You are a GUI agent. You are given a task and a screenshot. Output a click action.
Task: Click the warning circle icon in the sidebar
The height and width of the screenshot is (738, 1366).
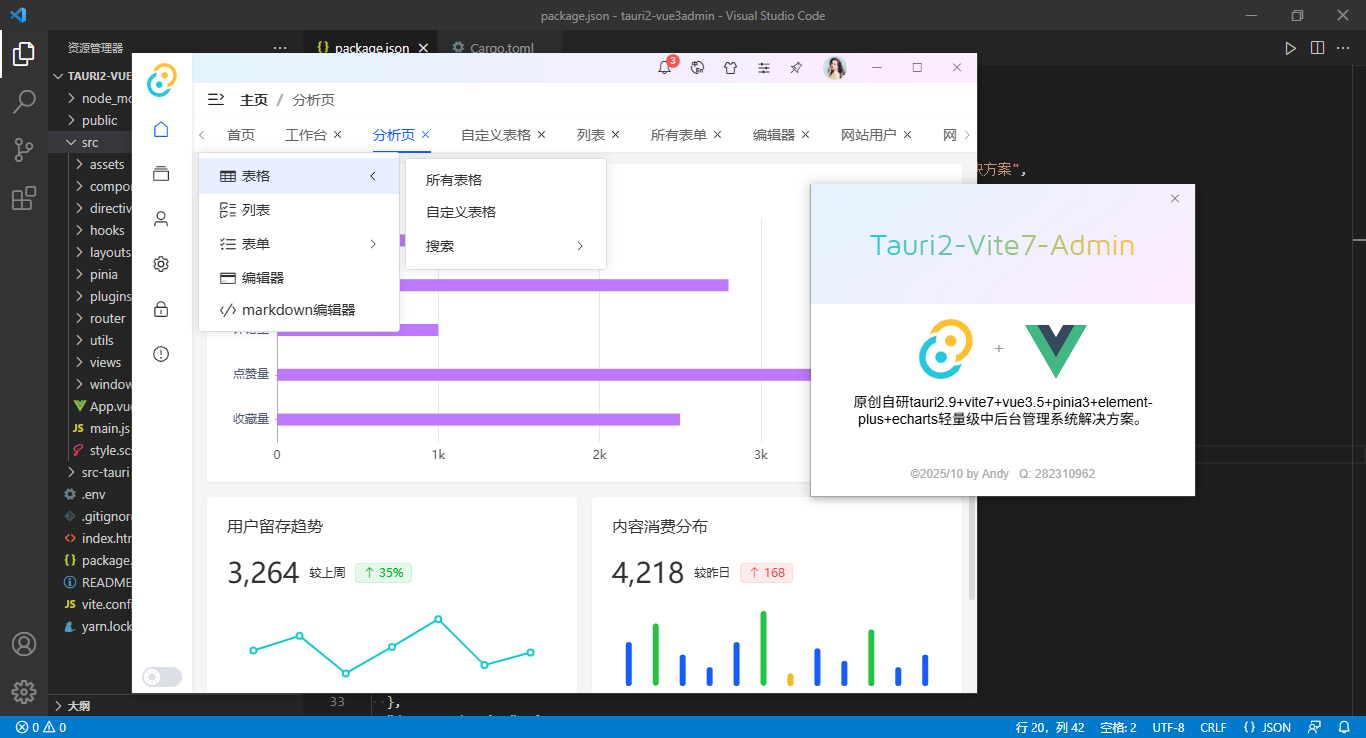pos(160,353)
